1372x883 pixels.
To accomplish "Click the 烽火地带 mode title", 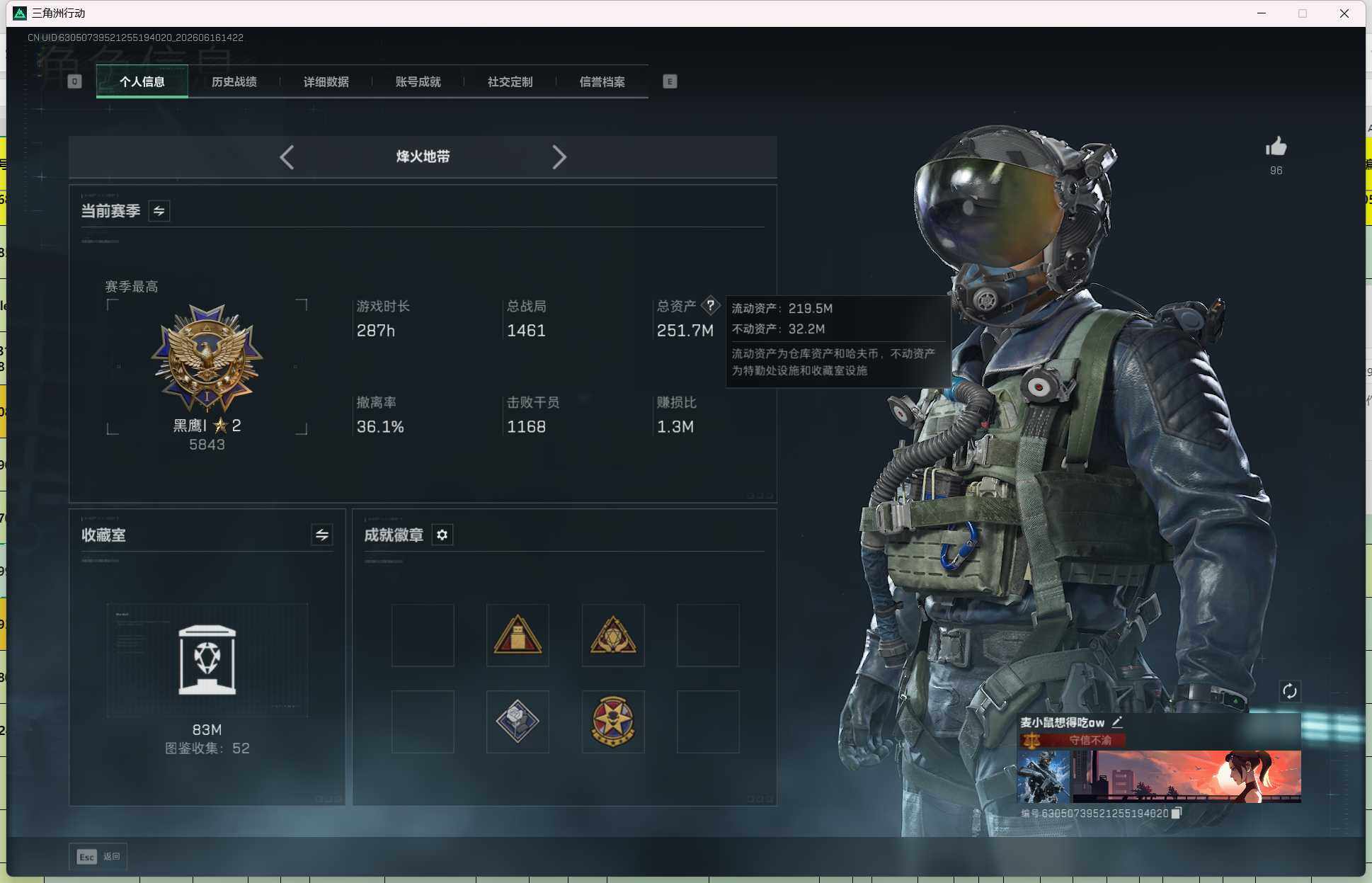I will click(423, 156).
